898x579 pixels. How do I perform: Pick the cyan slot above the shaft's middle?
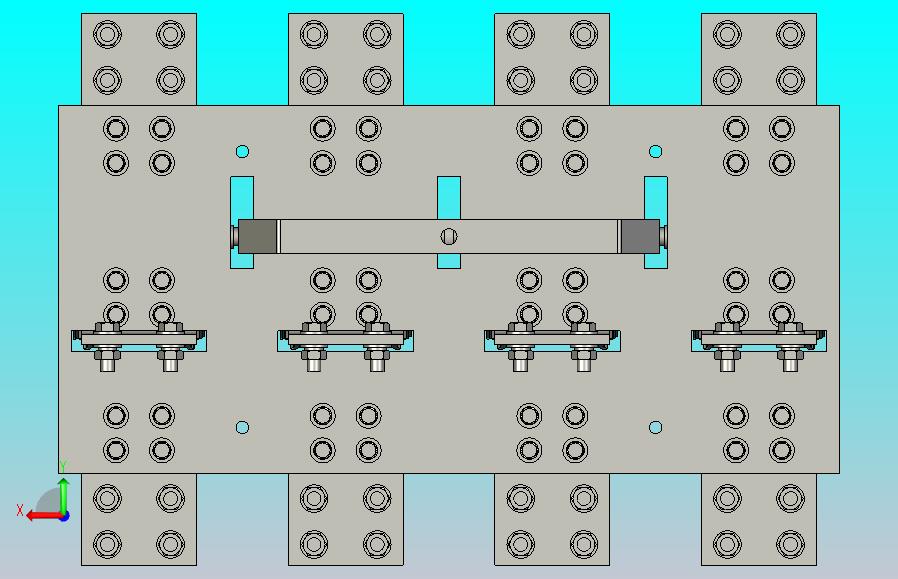point(449,198)
